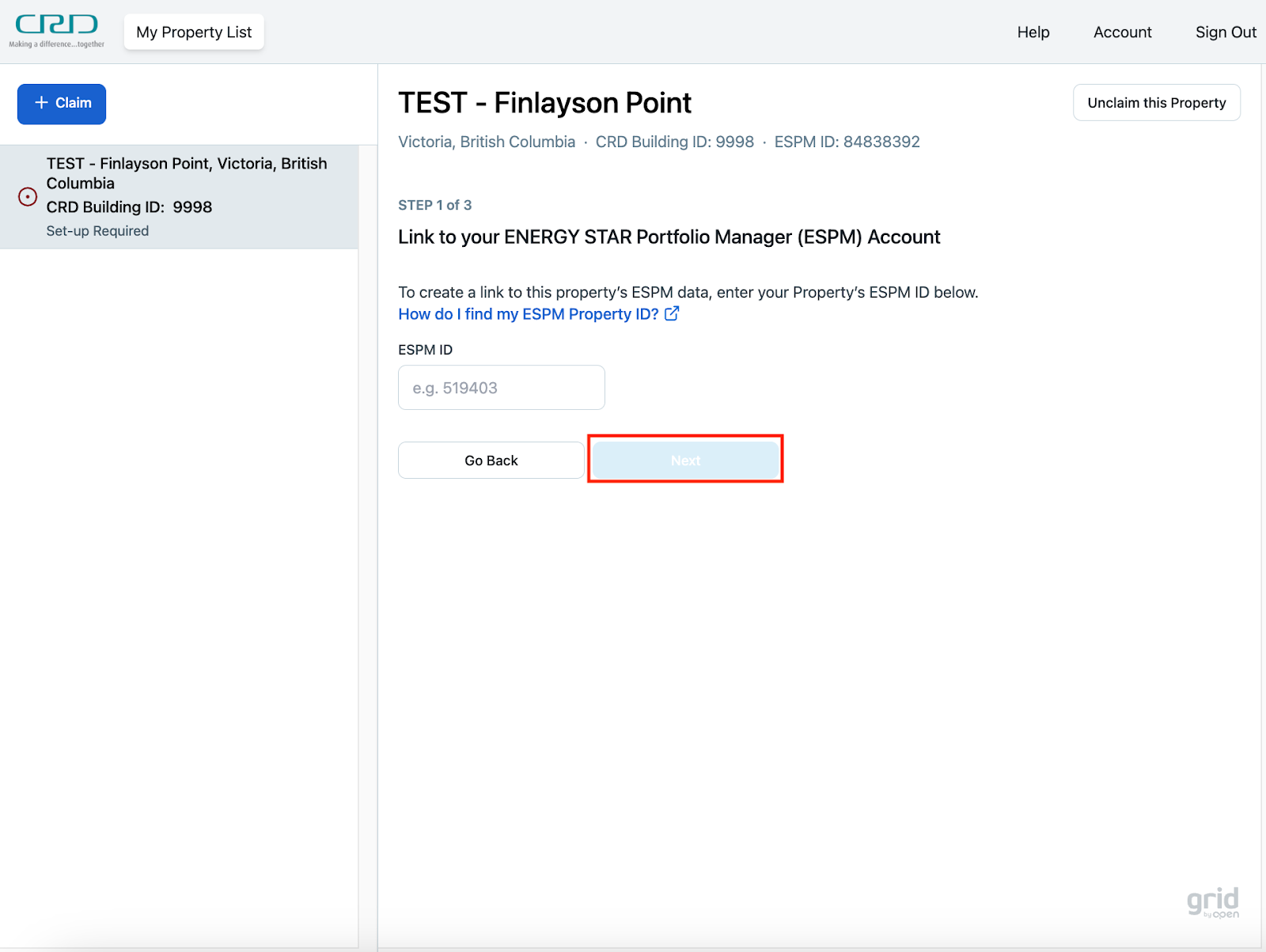This screenshot has height=952, width=1266.
Task: Open the Help menu item
Action: (x=1033, y=32)
